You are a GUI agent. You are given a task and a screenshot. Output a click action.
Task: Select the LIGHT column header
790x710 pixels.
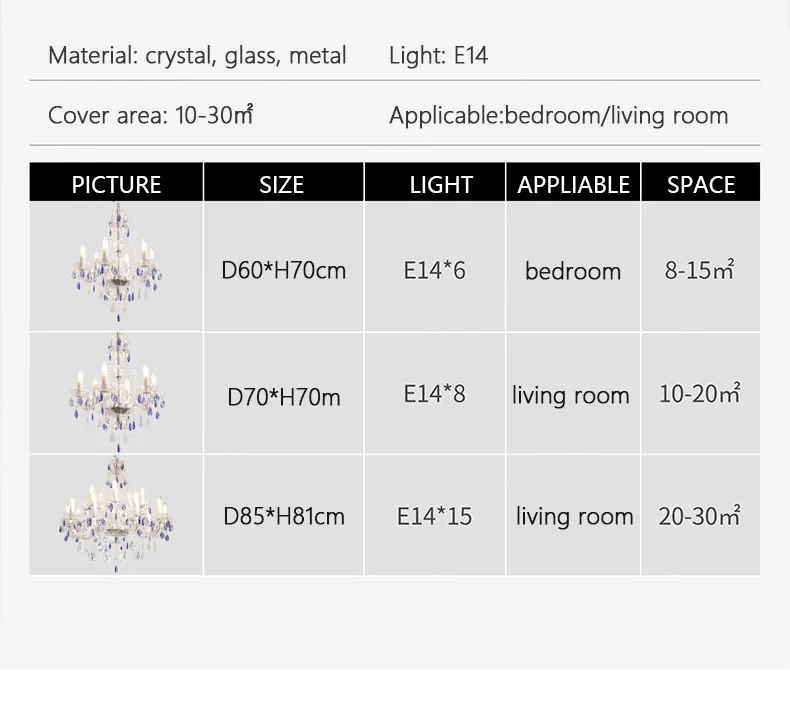(435, 182)
